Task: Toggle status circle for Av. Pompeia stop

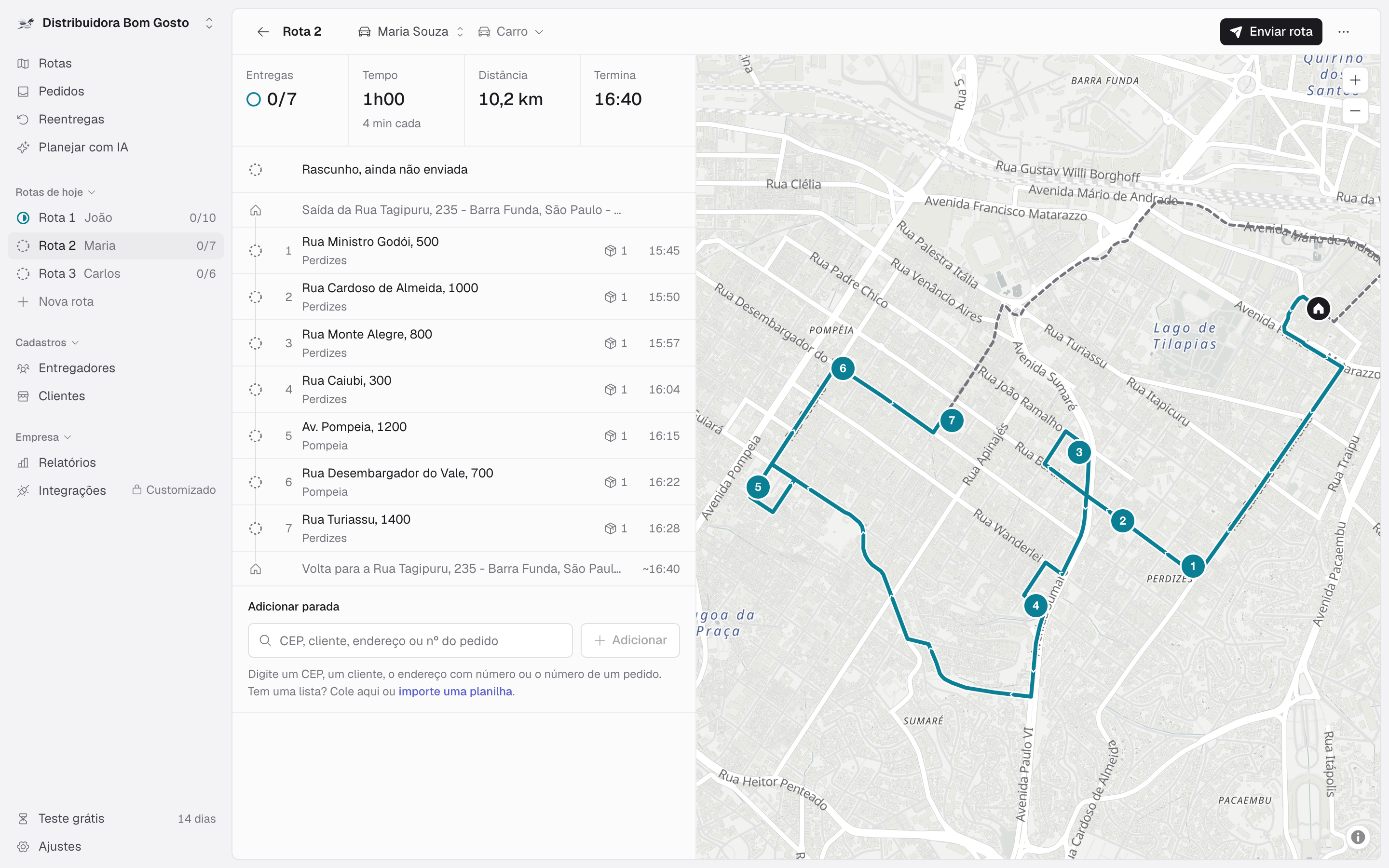Action: tap(256, 436)
